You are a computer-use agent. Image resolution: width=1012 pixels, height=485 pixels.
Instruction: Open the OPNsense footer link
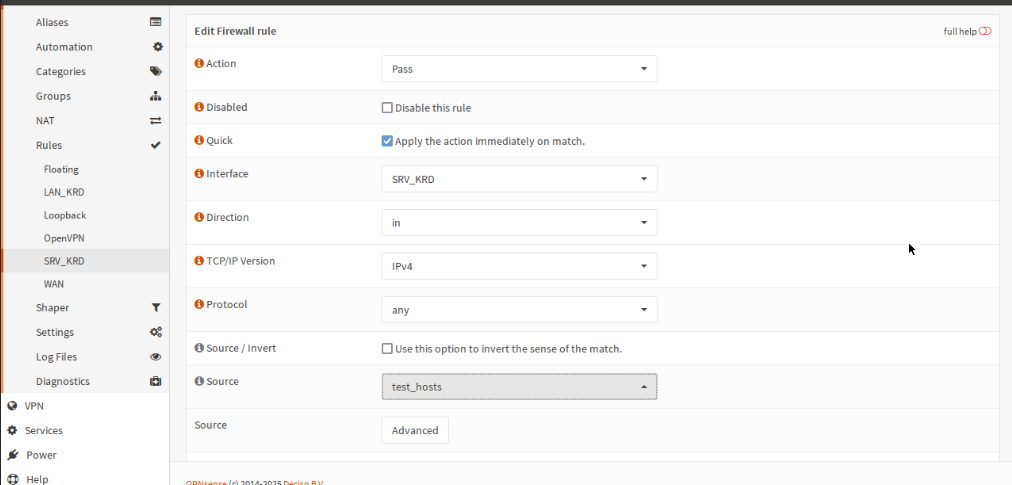tap(205, 483)
